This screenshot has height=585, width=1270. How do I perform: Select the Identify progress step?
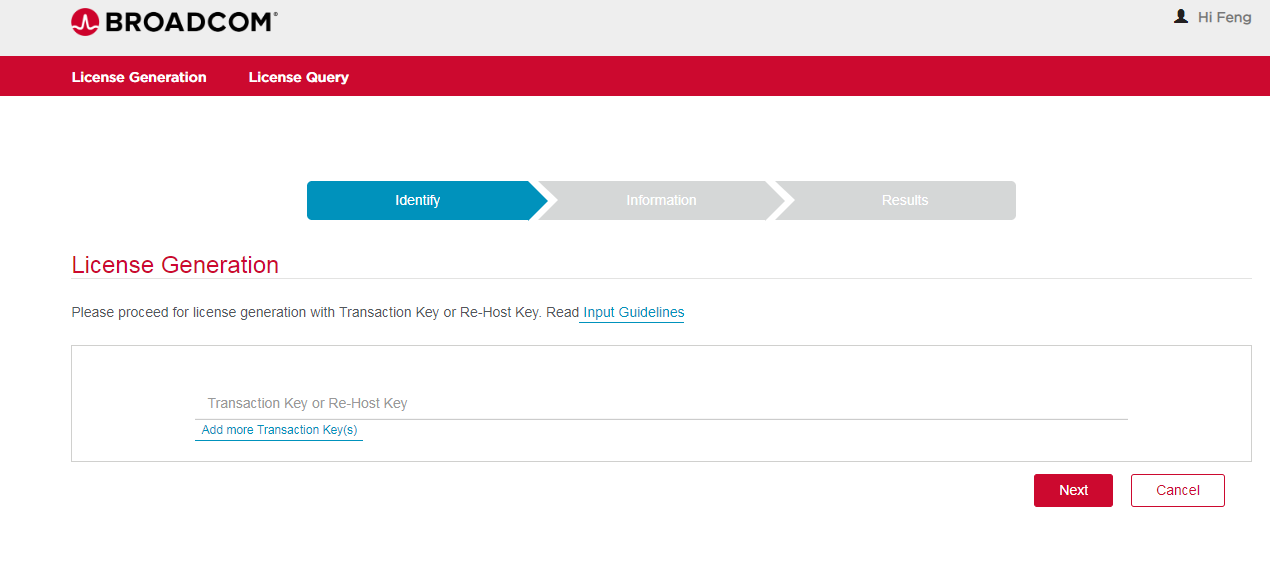pos(417,200)
